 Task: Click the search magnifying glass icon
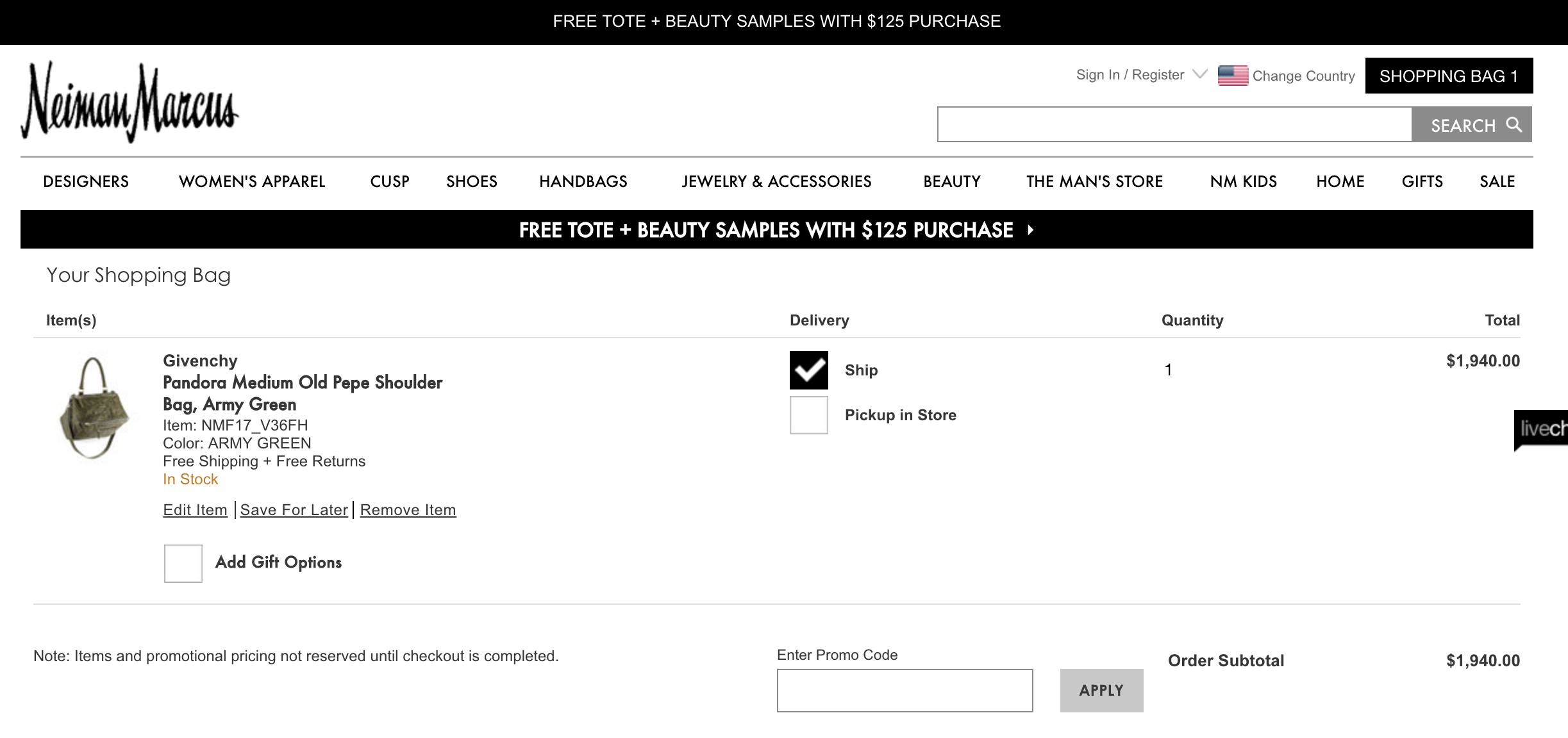[1514, 124]
